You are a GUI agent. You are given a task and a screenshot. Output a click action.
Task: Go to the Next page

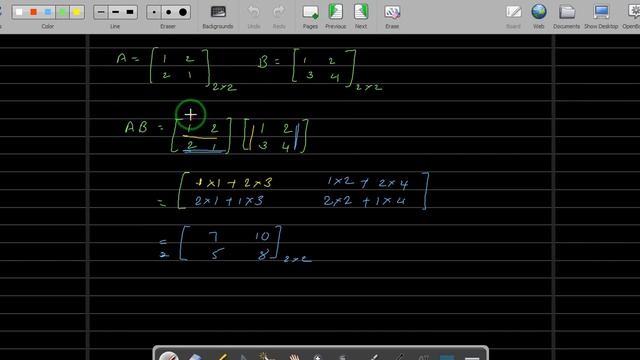coord(361,16)
